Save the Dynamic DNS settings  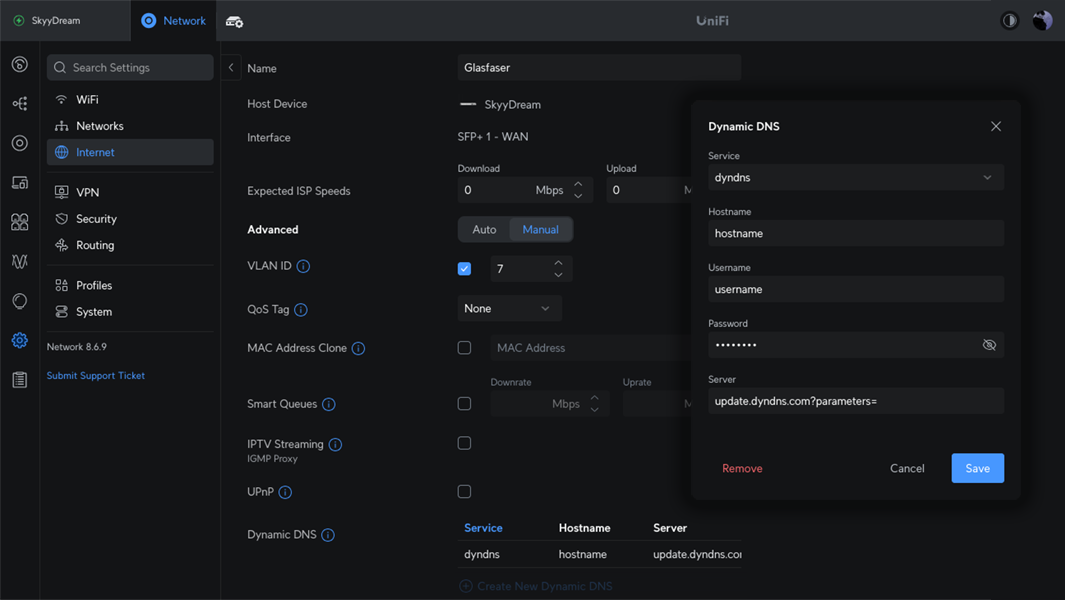click(x=977, y=468)
